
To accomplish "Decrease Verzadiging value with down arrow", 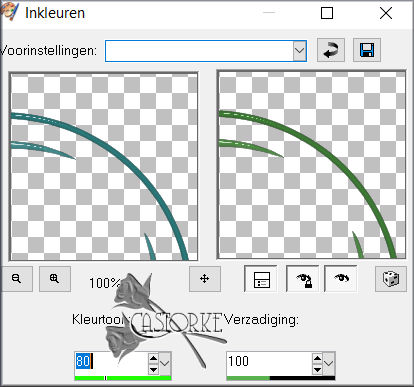I will click(x=317, y=369).
